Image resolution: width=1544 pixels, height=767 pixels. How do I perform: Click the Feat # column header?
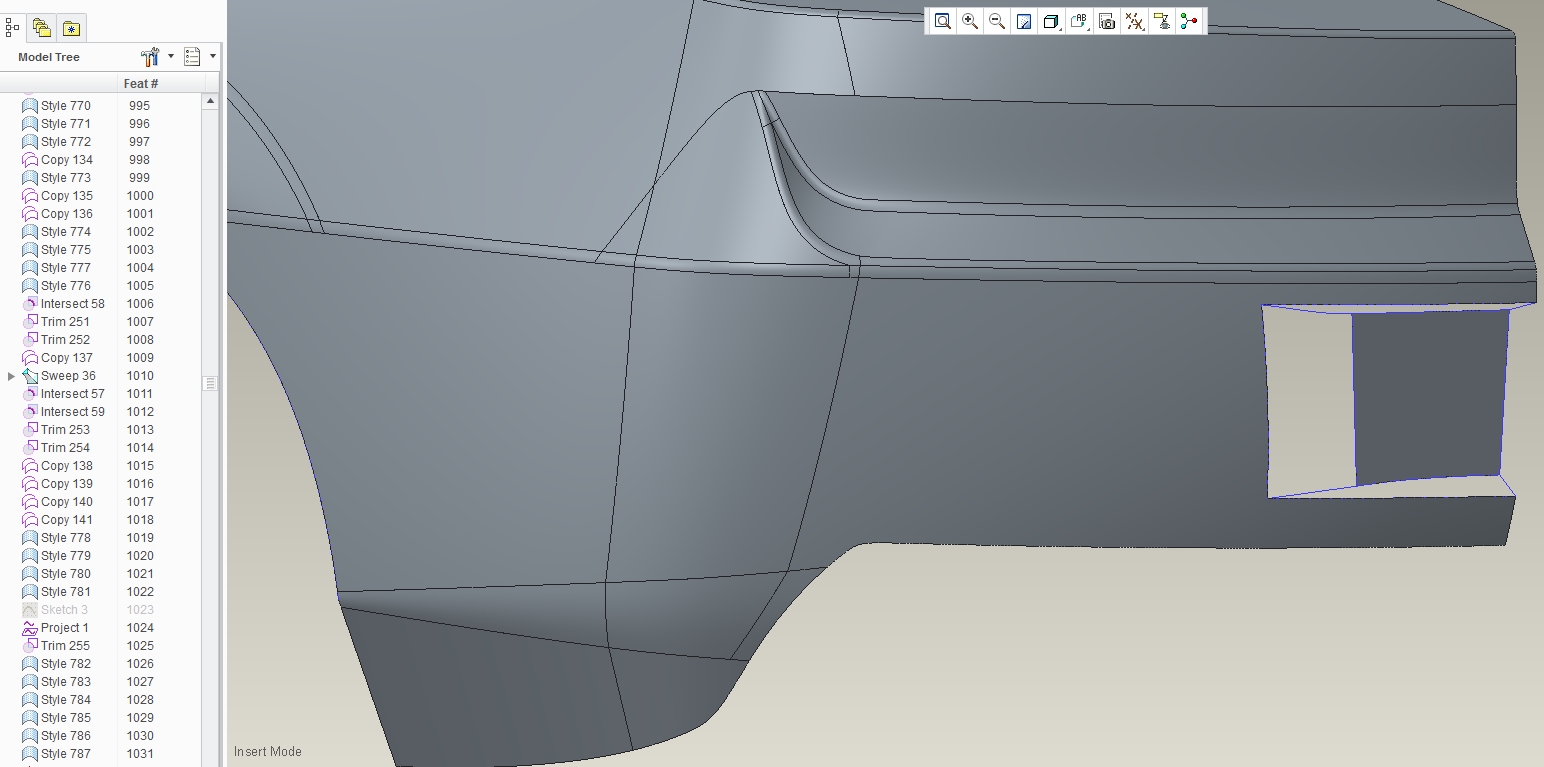pyautogui.click(x=141, y=84)
